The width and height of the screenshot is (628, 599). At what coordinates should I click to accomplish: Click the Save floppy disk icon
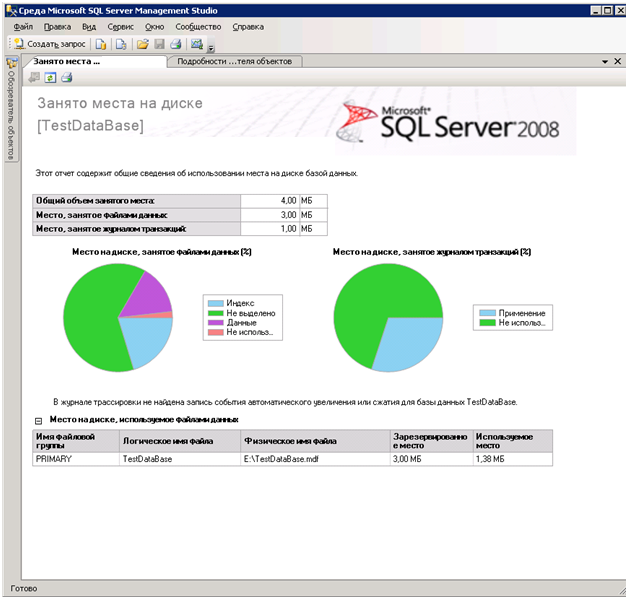pyautogui.click(x=159, y=44)
